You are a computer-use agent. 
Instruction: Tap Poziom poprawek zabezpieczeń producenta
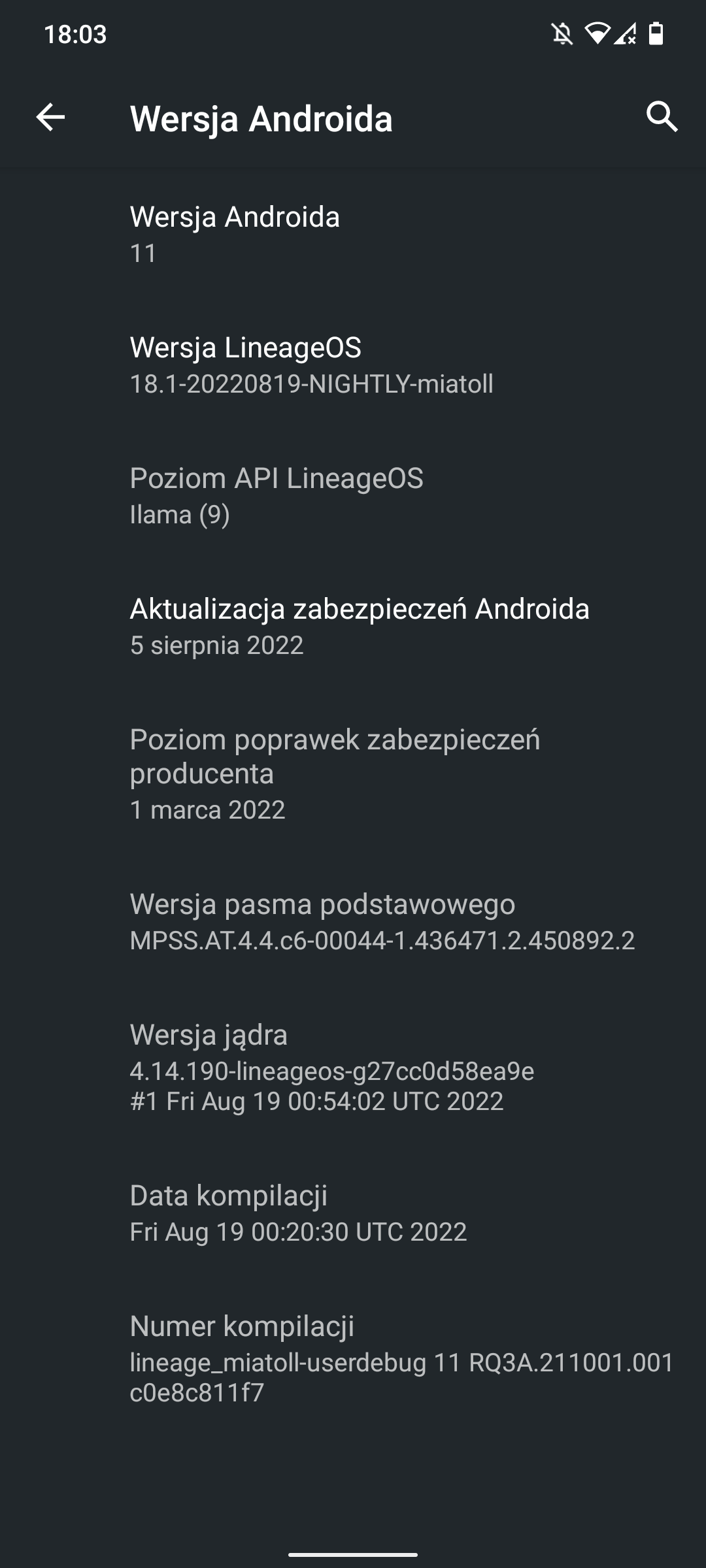tap(353, 774)
